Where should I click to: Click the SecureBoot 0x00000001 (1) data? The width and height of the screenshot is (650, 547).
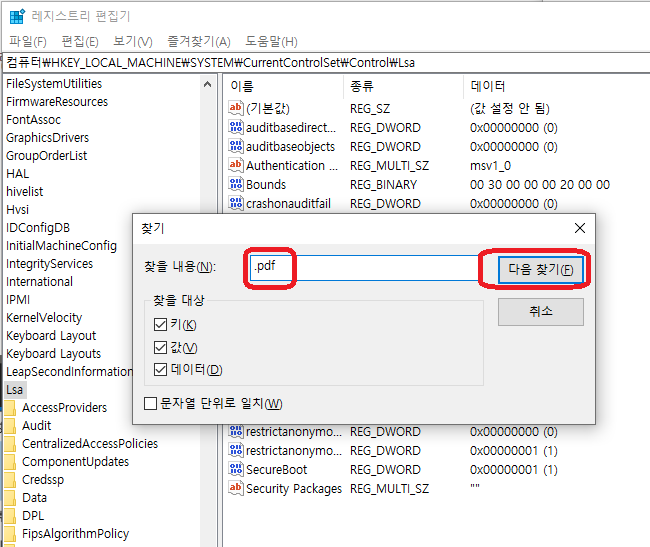coord(514,470)
